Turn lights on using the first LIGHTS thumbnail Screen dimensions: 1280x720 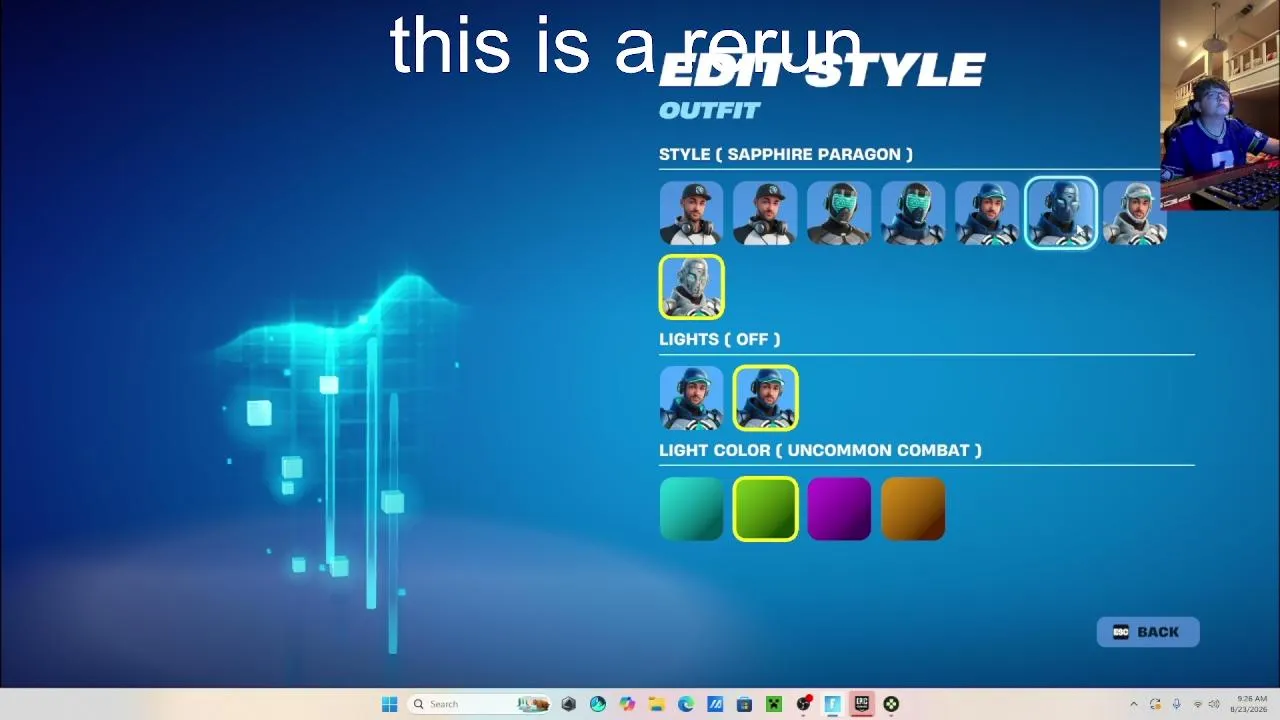[691, 398]
